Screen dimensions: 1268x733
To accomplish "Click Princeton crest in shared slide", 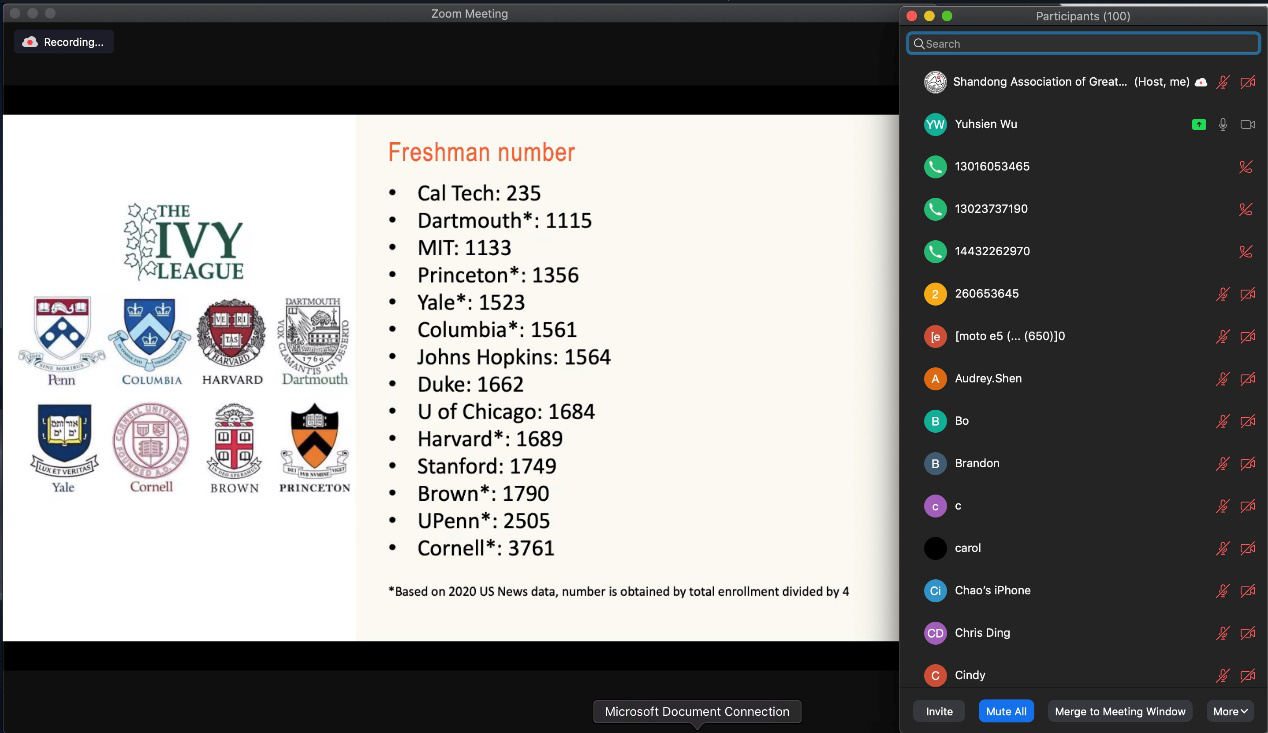I will (315, 448).
